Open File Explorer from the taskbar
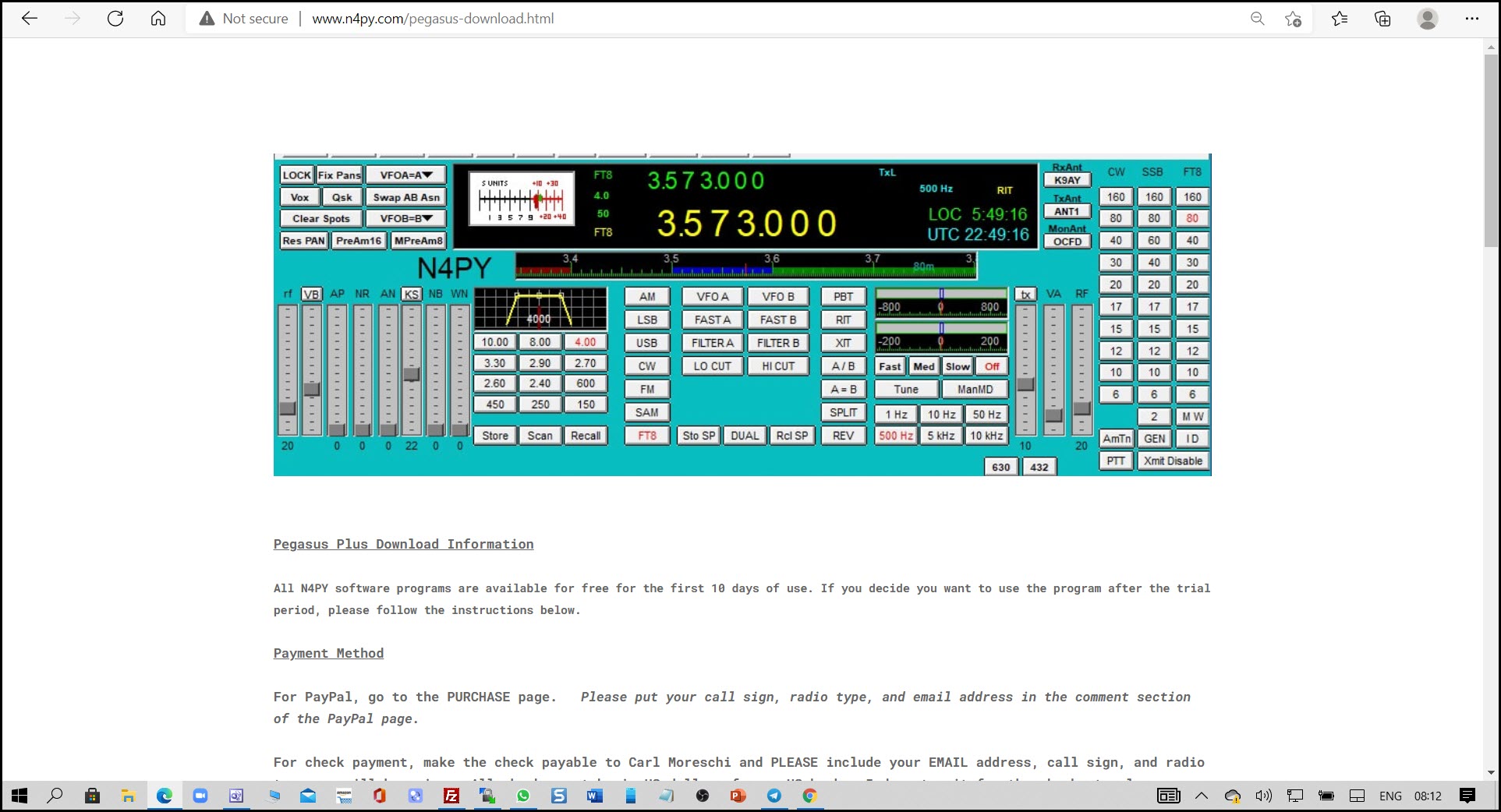The width and height of the screenshot is (1501, 812). (x=128, y=796)
